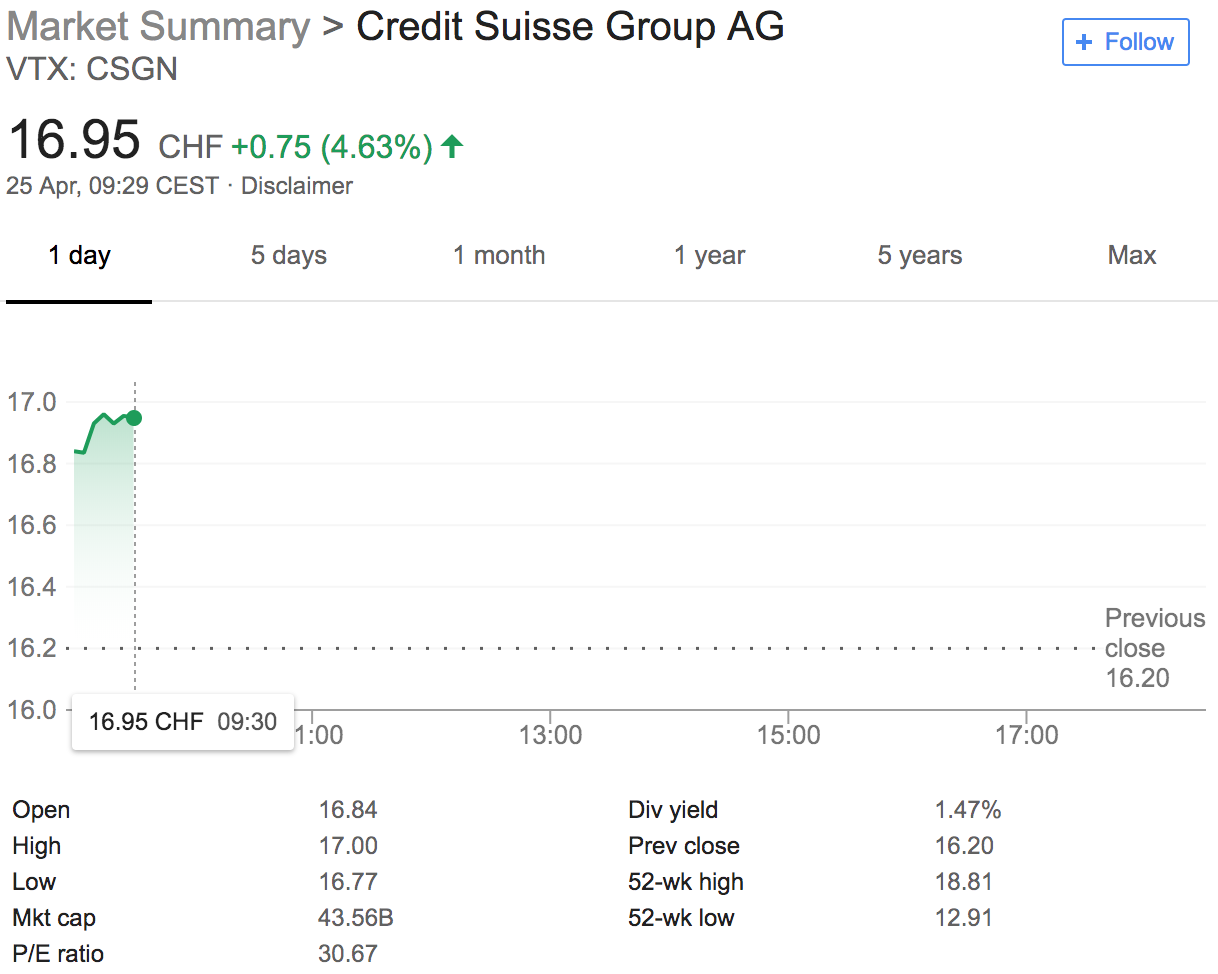Image resolution: width=1218 pixels, height=974 pixels.
Task: Select the Max range tab
Action: click(1131, 256)
